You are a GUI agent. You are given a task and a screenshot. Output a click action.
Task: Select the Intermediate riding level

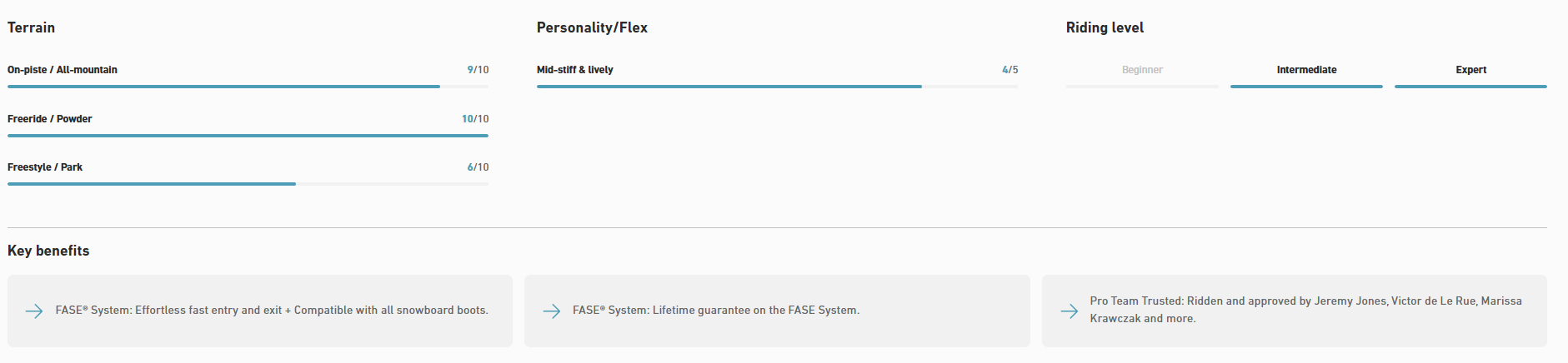(x=1306, y=70)
